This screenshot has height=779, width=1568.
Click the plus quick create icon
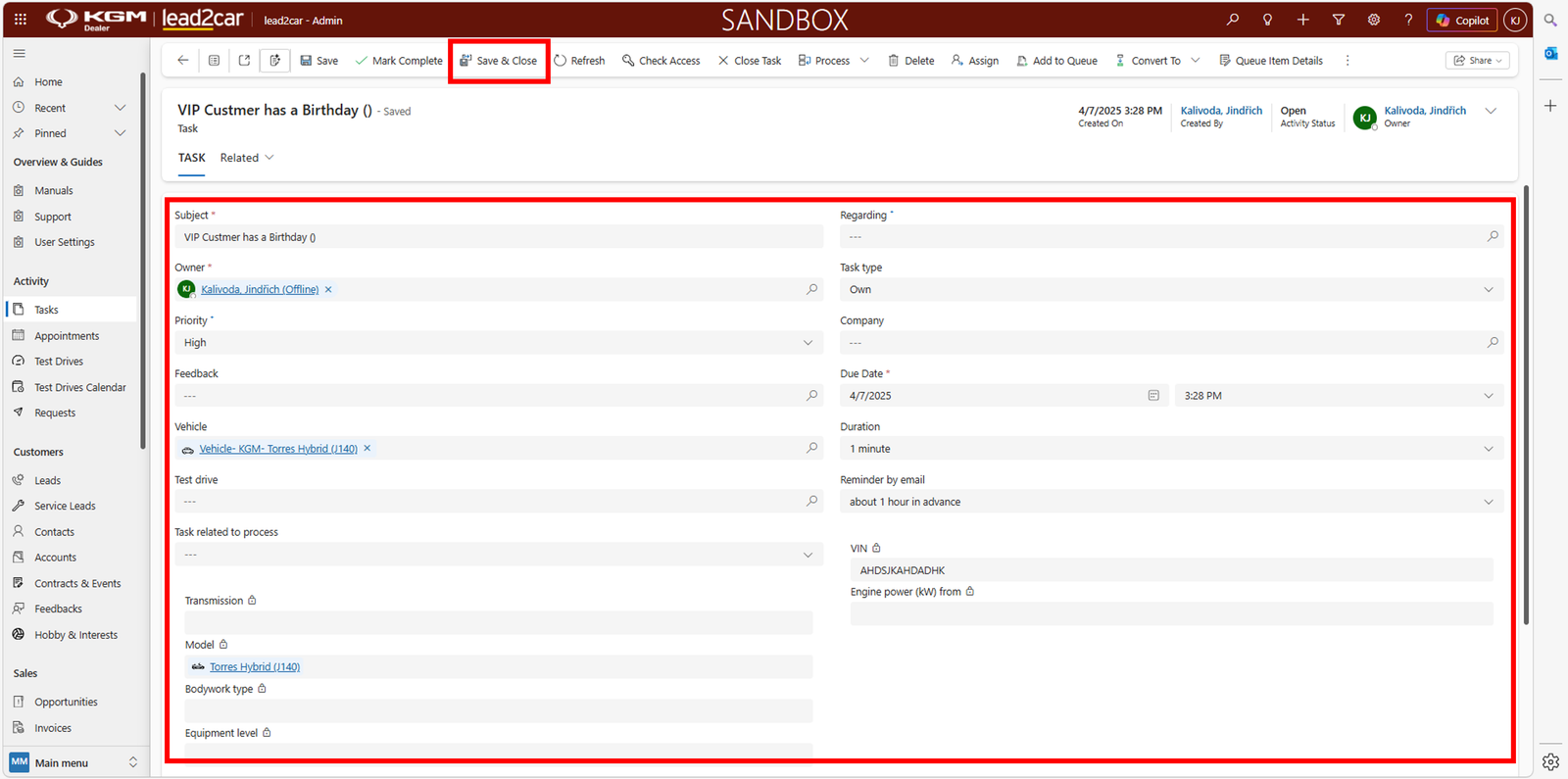1302,20
